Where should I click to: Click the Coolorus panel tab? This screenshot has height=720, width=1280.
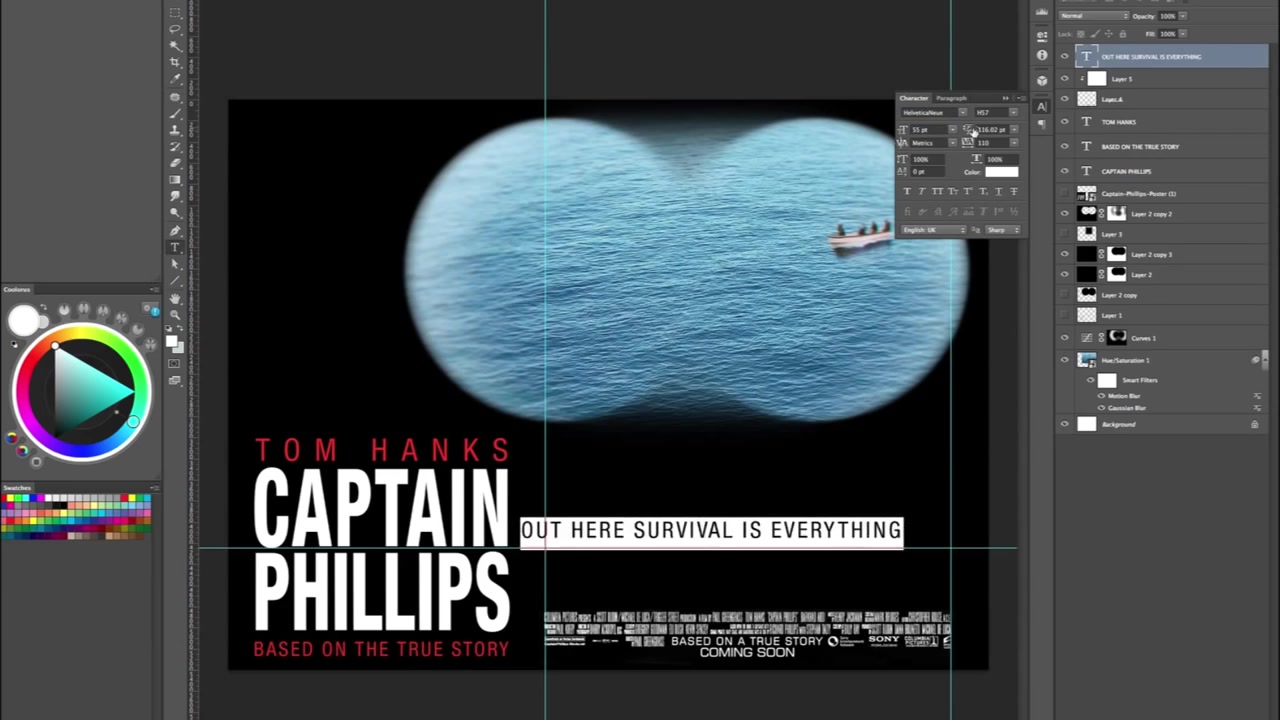[x=17, y=289]
